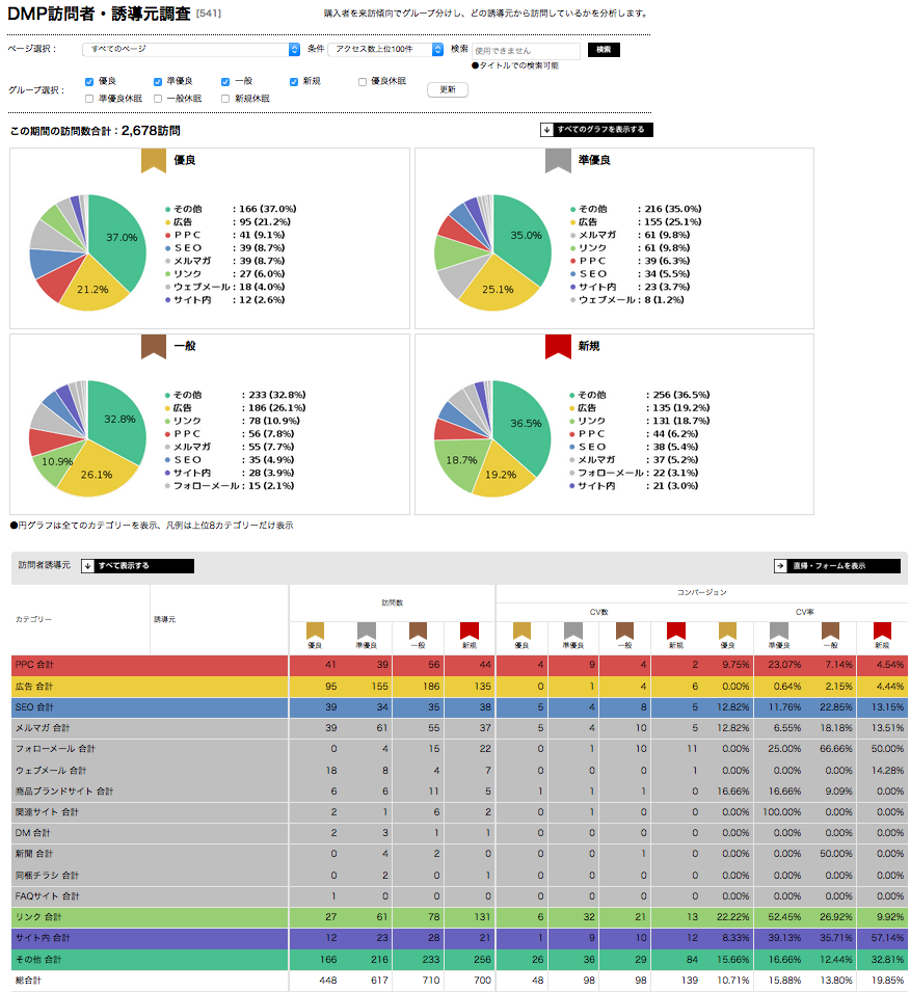
Task: Click the blue SEO 合計 row label
Action: 34,707
